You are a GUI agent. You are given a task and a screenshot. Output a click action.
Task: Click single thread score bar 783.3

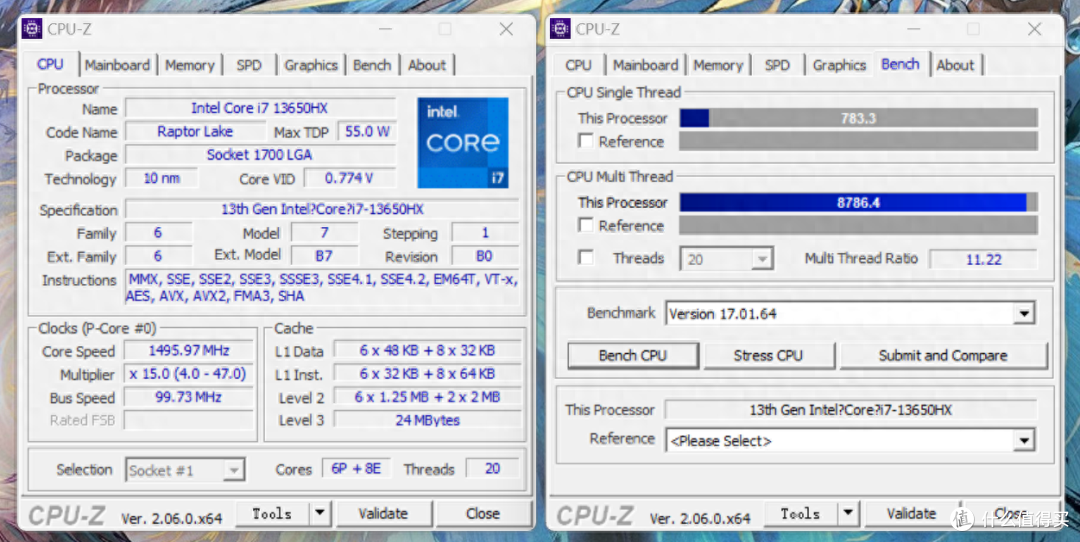pos(858,118)
